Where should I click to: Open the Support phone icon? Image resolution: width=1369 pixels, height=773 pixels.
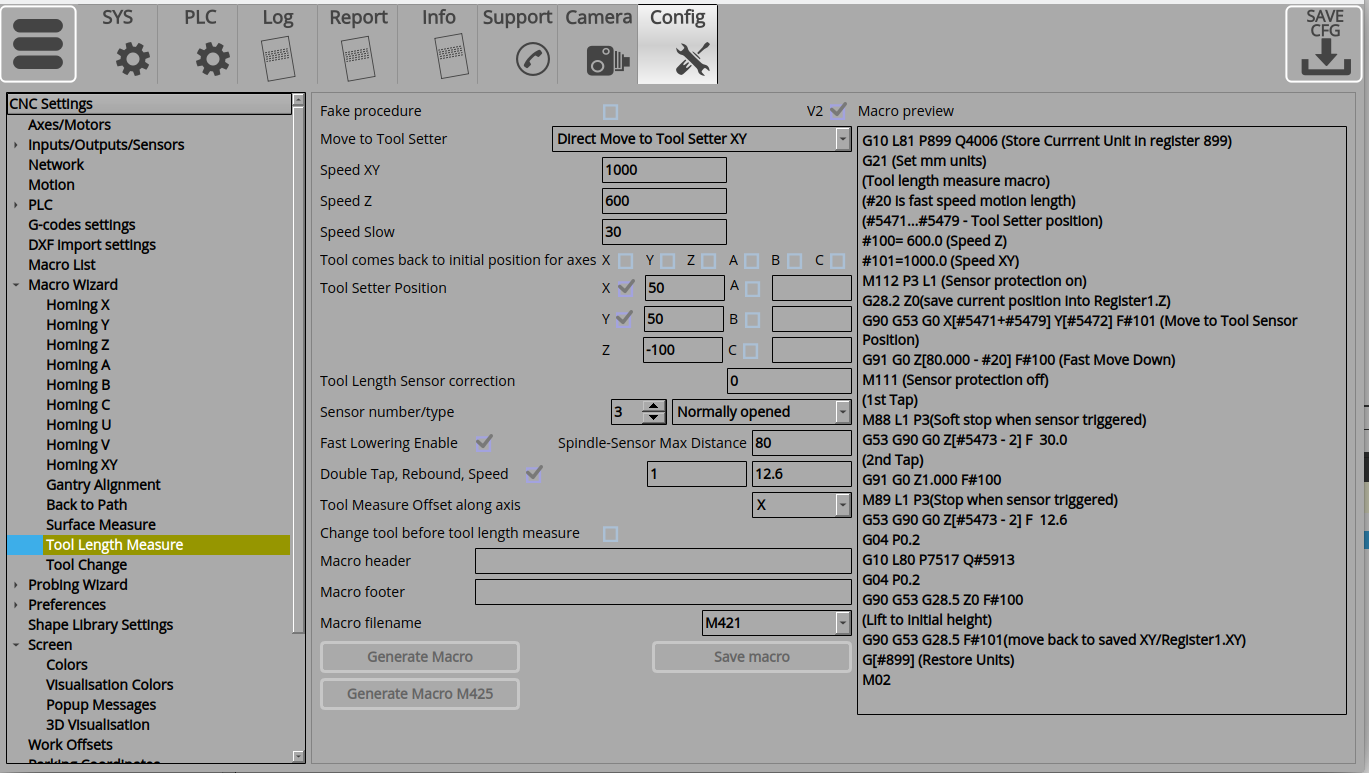532,60
